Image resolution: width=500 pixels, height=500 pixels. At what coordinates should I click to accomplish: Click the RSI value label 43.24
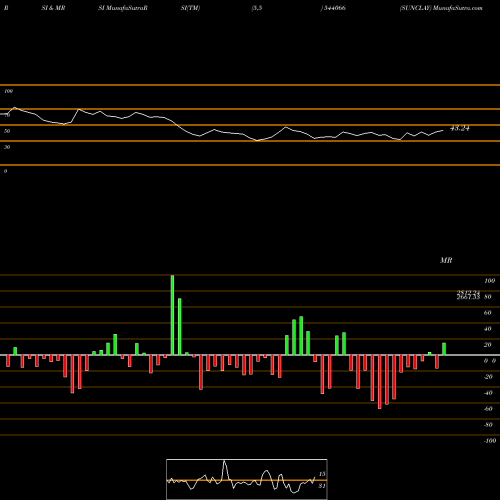tap(460, 128)
